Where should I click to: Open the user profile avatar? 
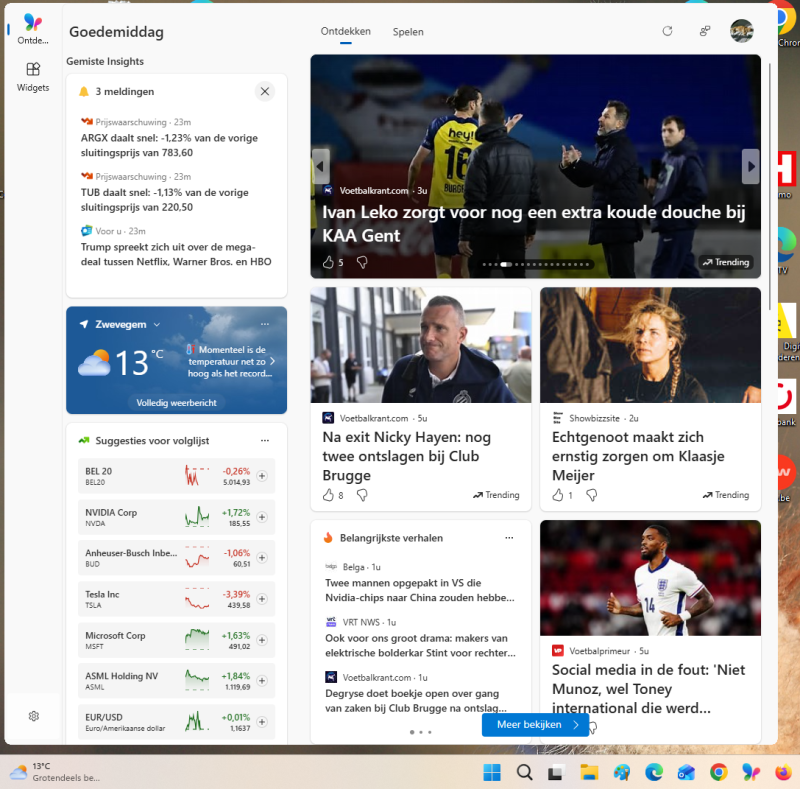click(741, 31)
